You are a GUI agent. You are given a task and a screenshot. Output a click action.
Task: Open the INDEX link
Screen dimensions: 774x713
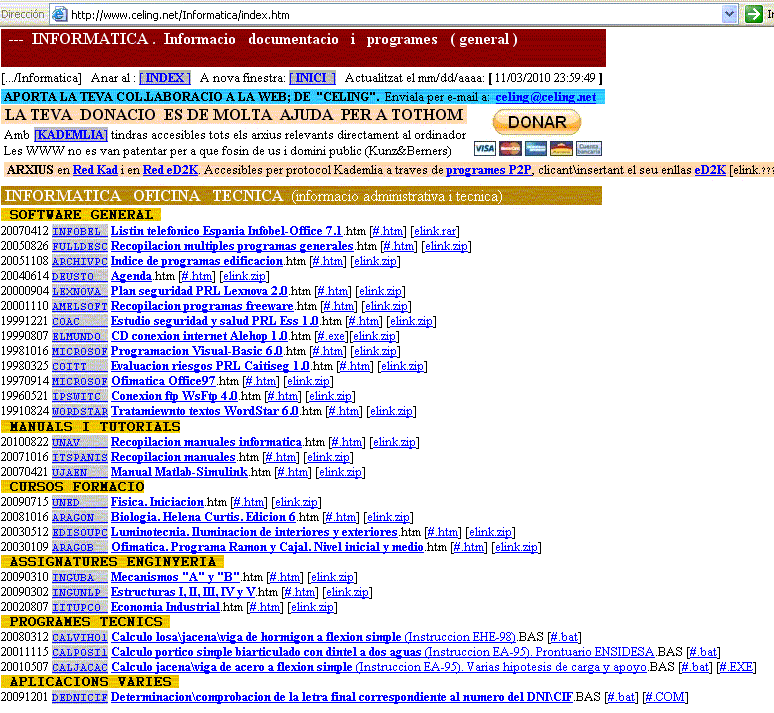coord(165,78)
